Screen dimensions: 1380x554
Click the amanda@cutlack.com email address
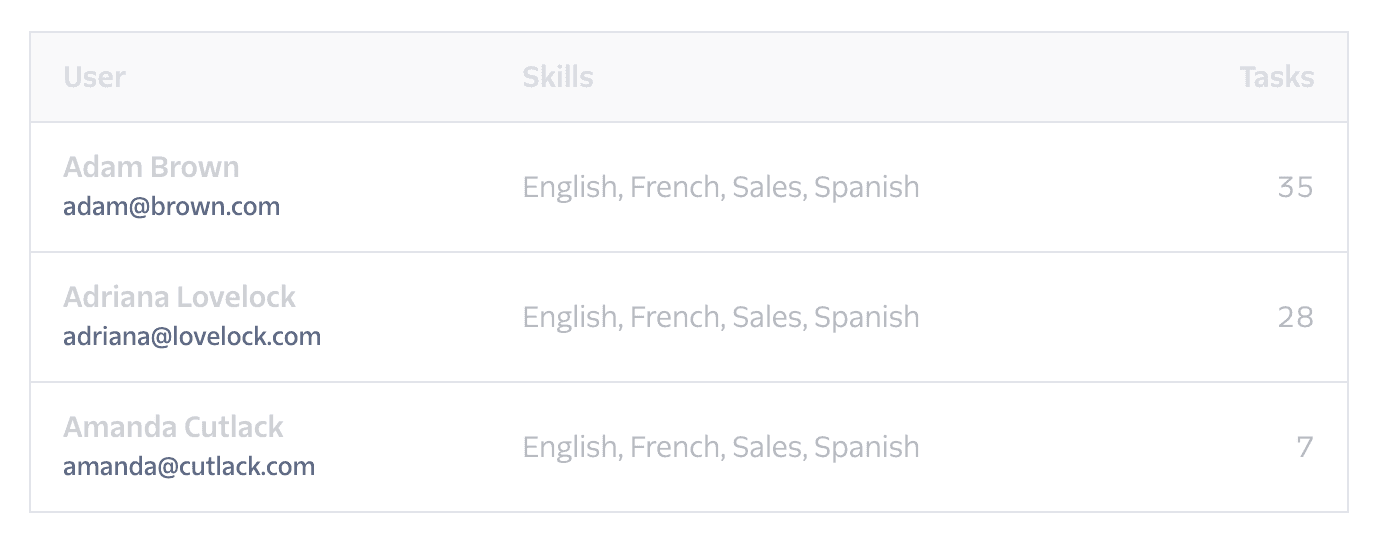189,467
